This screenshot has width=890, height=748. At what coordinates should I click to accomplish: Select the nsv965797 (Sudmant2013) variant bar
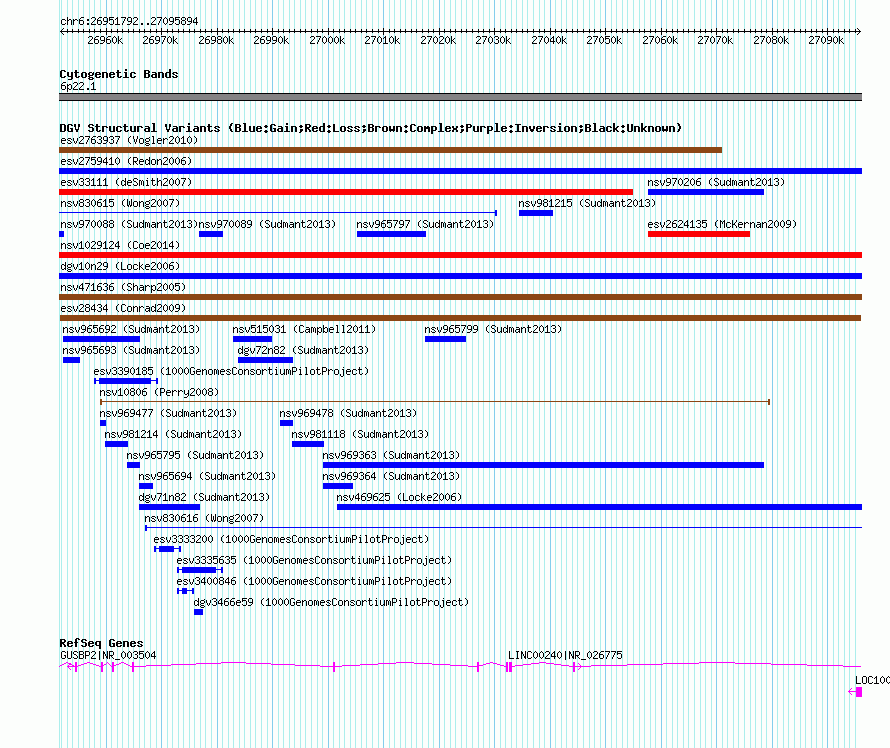click(x=392, y=234)
